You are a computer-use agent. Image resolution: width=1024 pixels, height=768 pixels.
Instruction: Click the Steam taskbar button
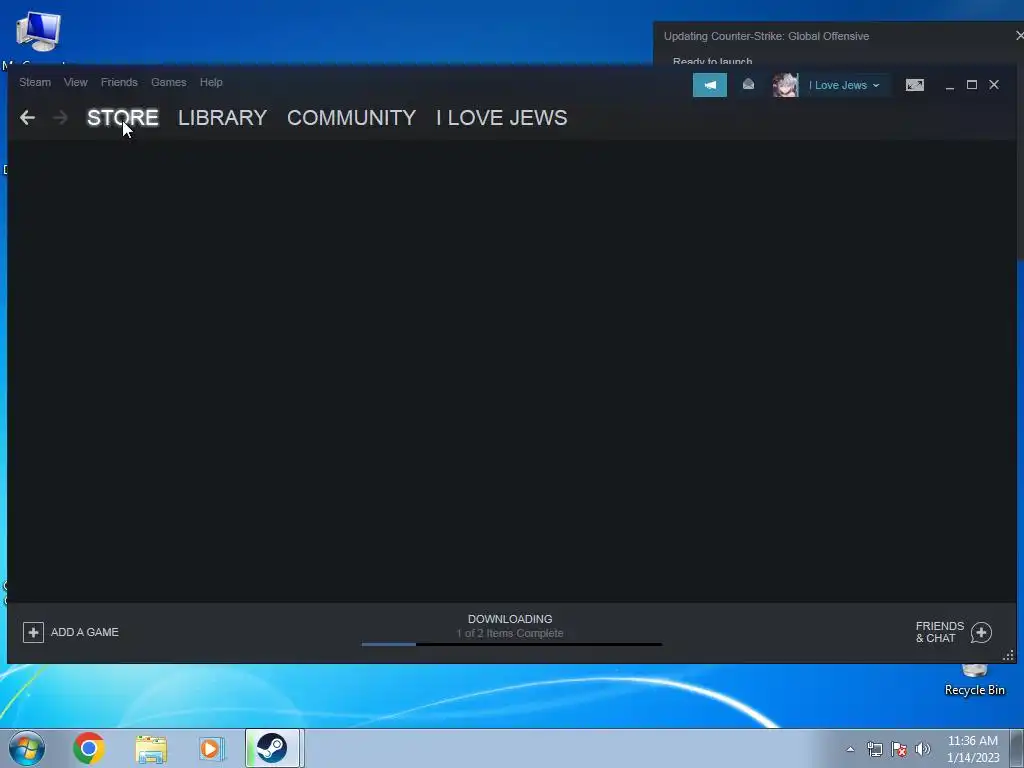[x=273, y=748]
